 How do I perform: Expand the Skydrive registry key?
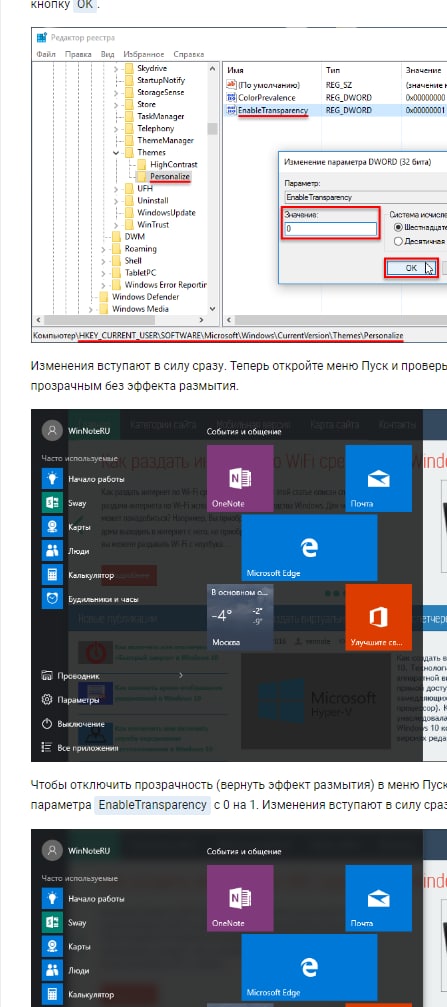click(116, 68)
